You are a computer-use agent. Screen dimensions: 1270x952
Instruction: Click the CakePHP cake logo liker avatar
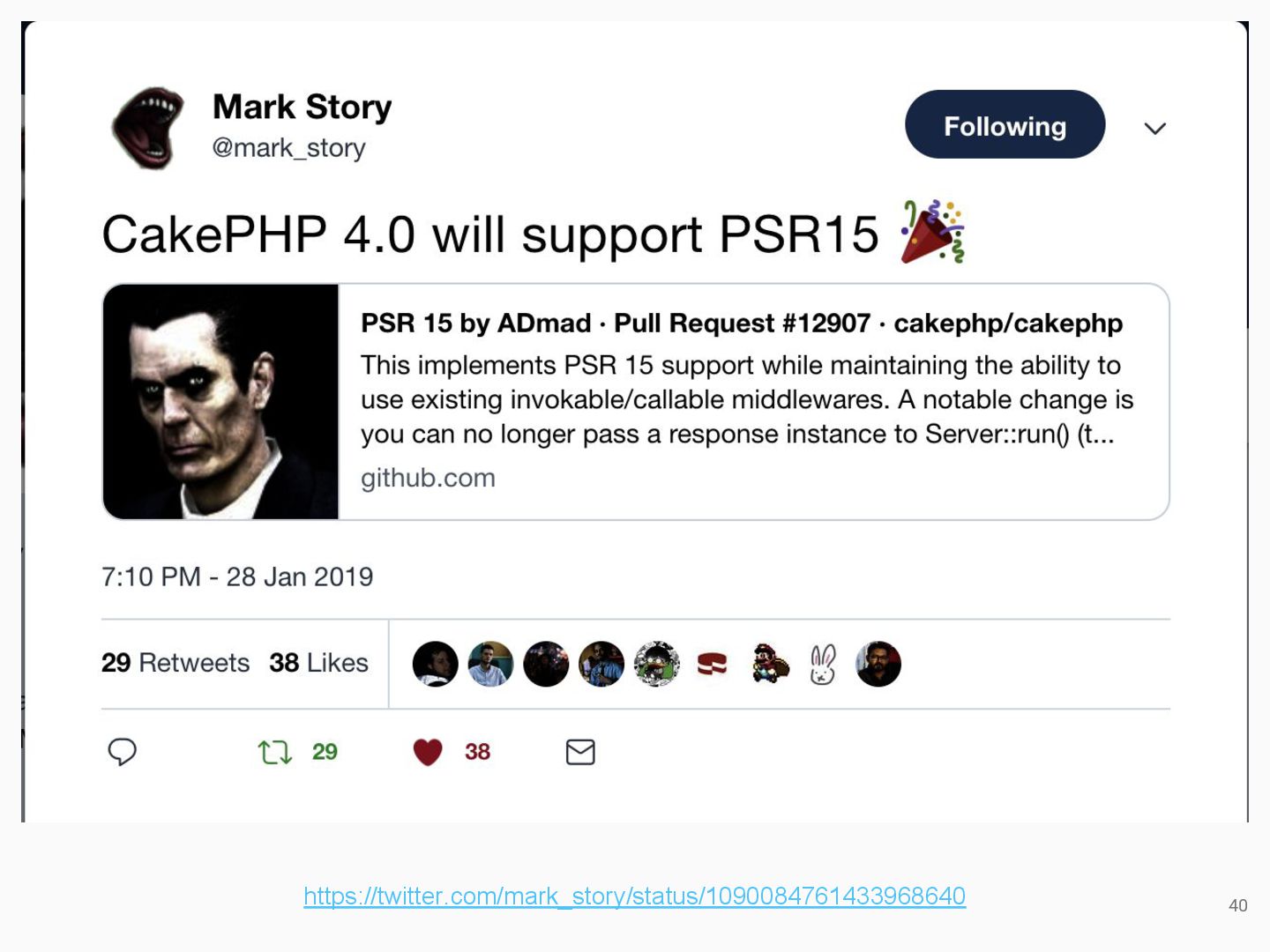pyautogui.click(x=713, y=664)
